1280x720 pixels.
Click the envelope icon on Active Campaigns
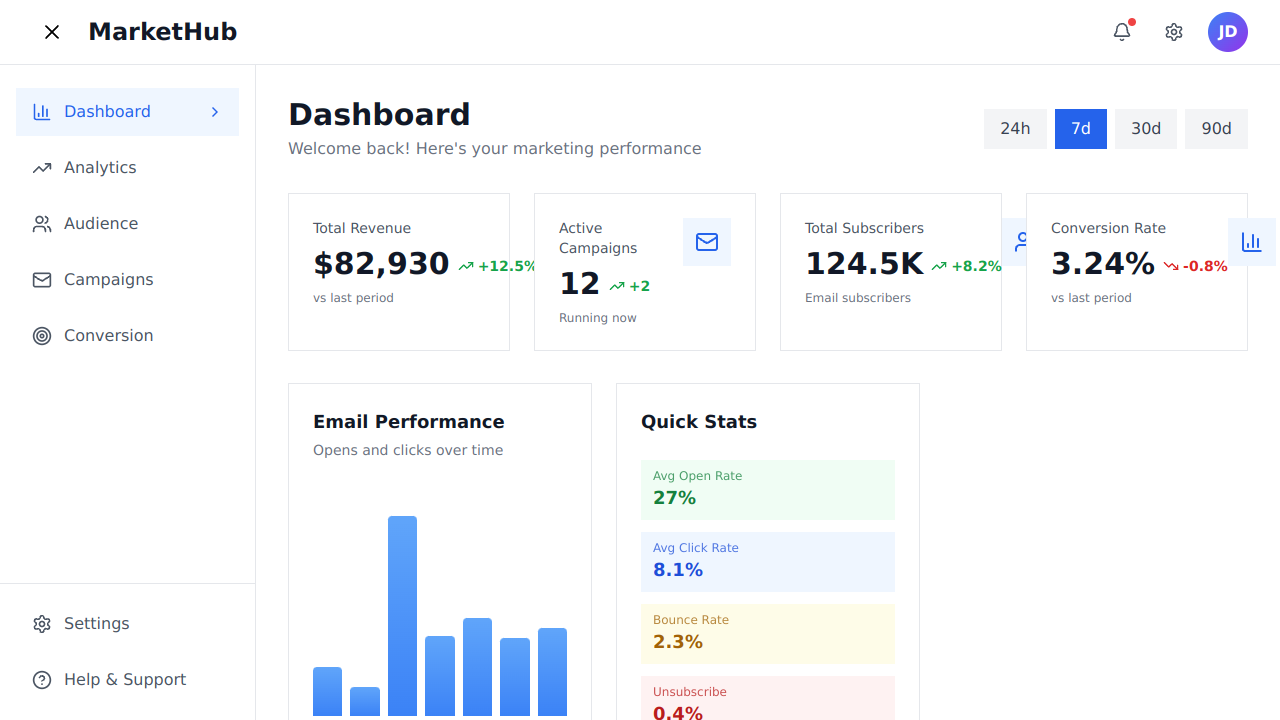click(707, 242)
